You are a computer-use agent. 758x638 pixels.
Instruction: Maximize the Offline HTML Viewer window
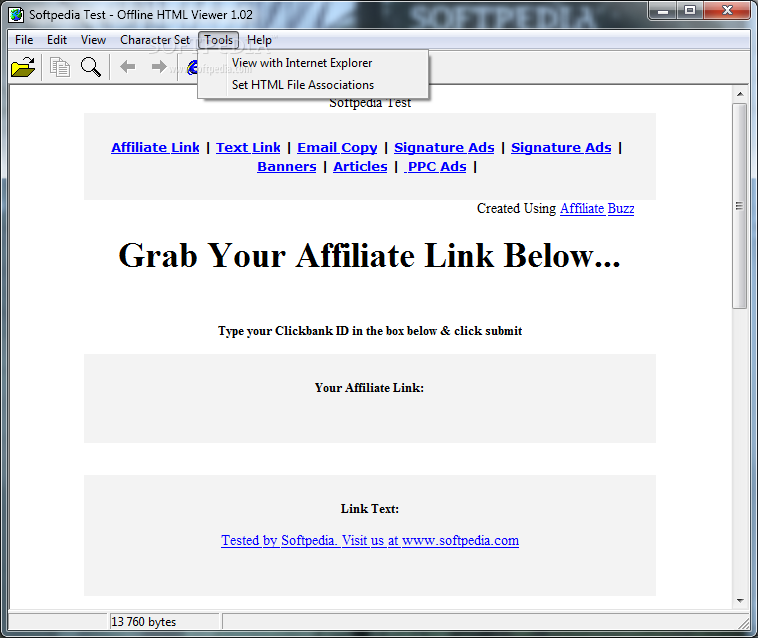tap(690, 11)
